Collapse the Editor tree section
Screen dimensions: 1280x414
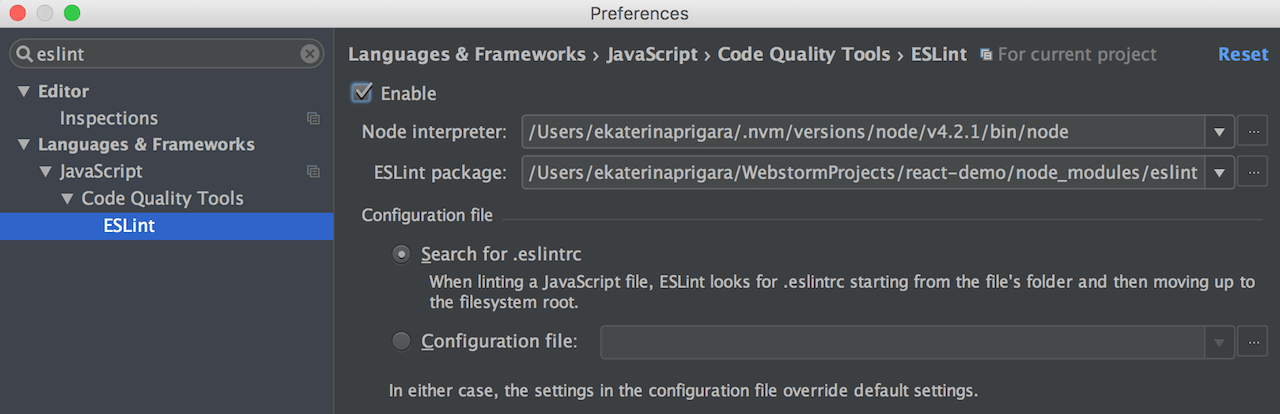point(23,92)
